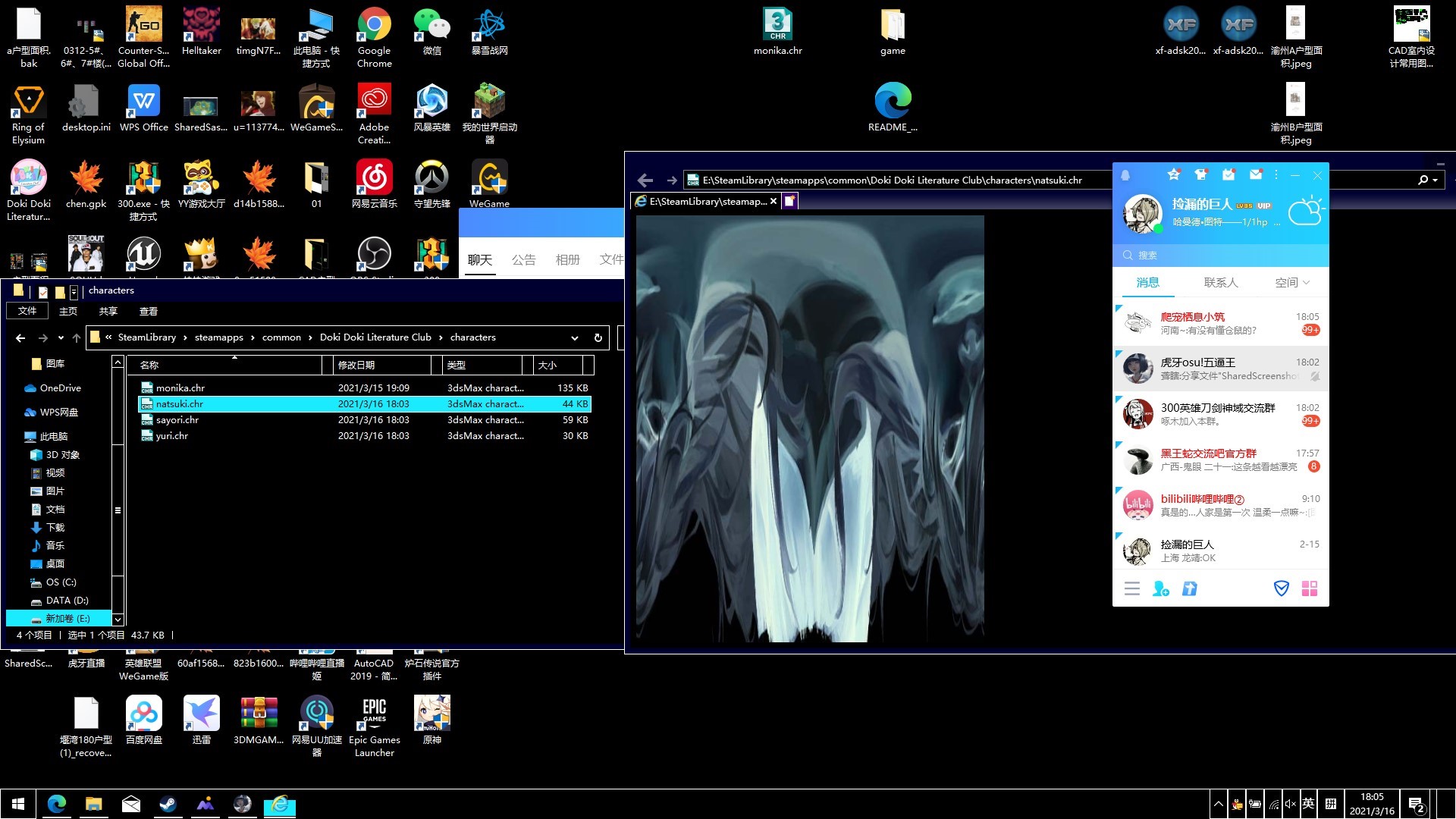Screen dimensions: 1456x819
Task: Click the QQ profile avatar
Action: point(1142,214)
